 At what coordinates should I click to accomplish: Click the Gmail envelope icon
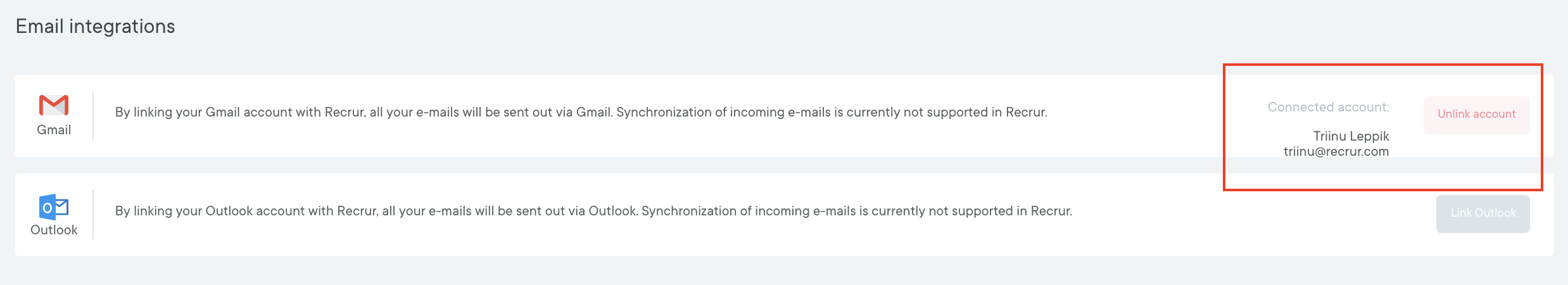pyautogui.click(x=54, y=105)
